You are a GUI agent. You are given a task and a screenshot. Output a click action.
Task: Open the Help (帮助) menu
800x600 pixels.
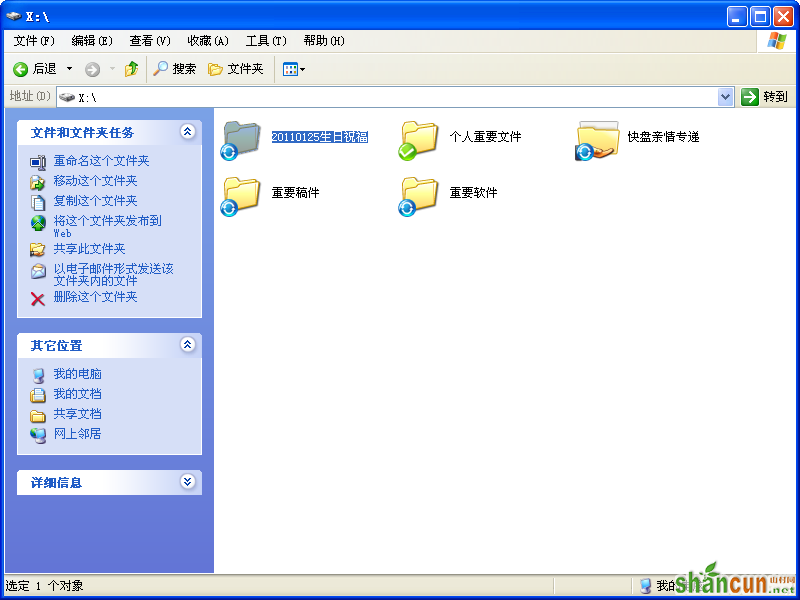pos(324,41)
